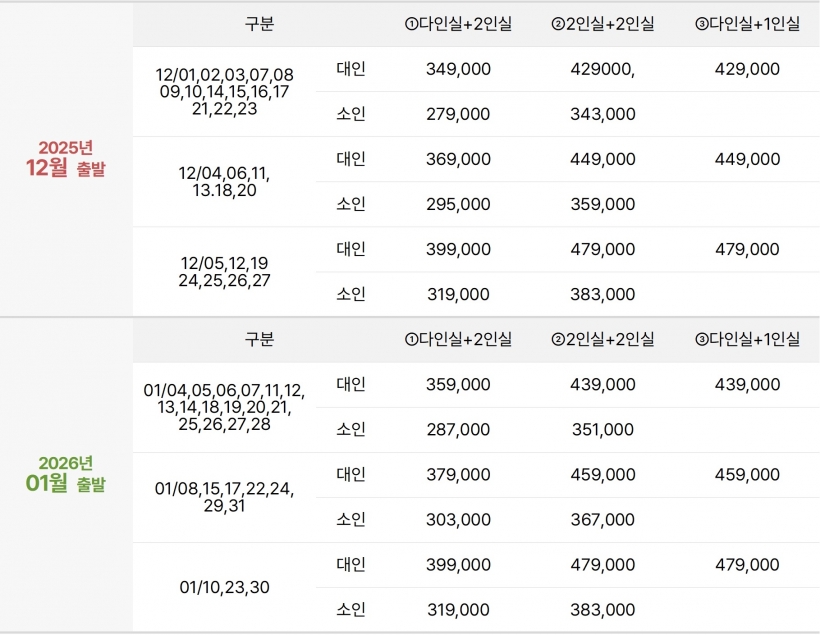820x635 pixels.
Task: Click the 279,000 child price
Action: point(458,114)
